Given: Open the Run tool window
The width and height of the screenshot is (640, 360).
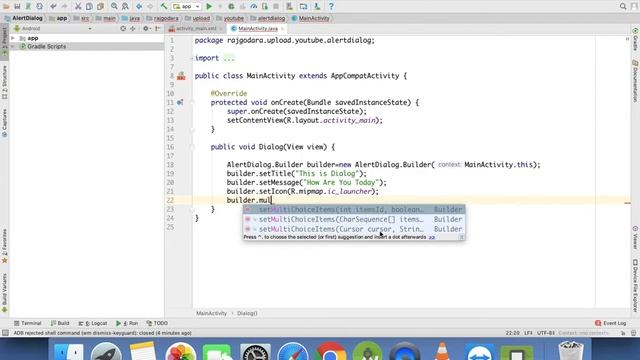Looking at the screenshot, I should coord(127,323).
